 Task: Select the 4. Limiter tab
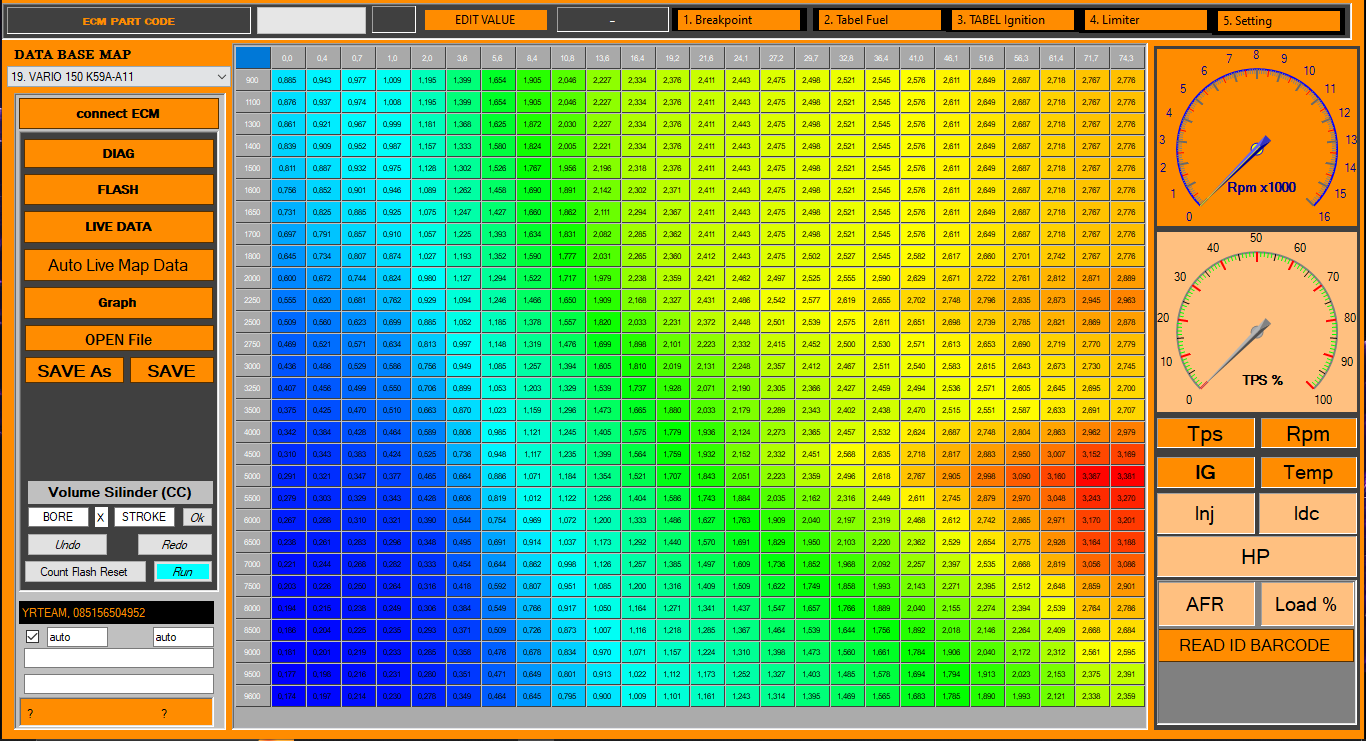click(x=1144, y=18)
